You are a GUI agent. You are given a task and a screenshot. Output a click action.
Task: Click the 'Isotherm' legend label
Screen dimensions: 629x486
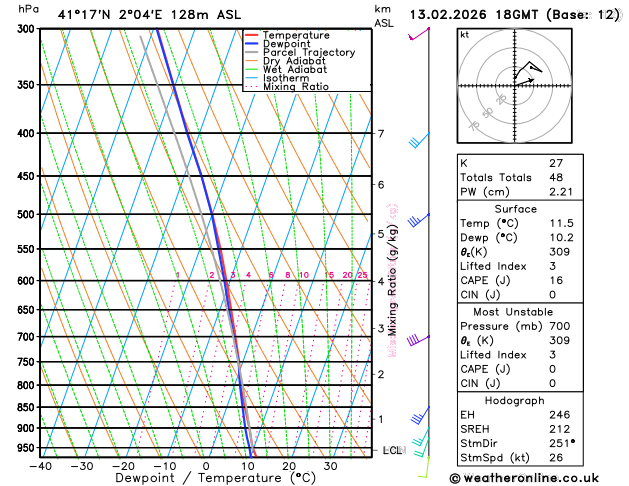(x=286, y=78)
